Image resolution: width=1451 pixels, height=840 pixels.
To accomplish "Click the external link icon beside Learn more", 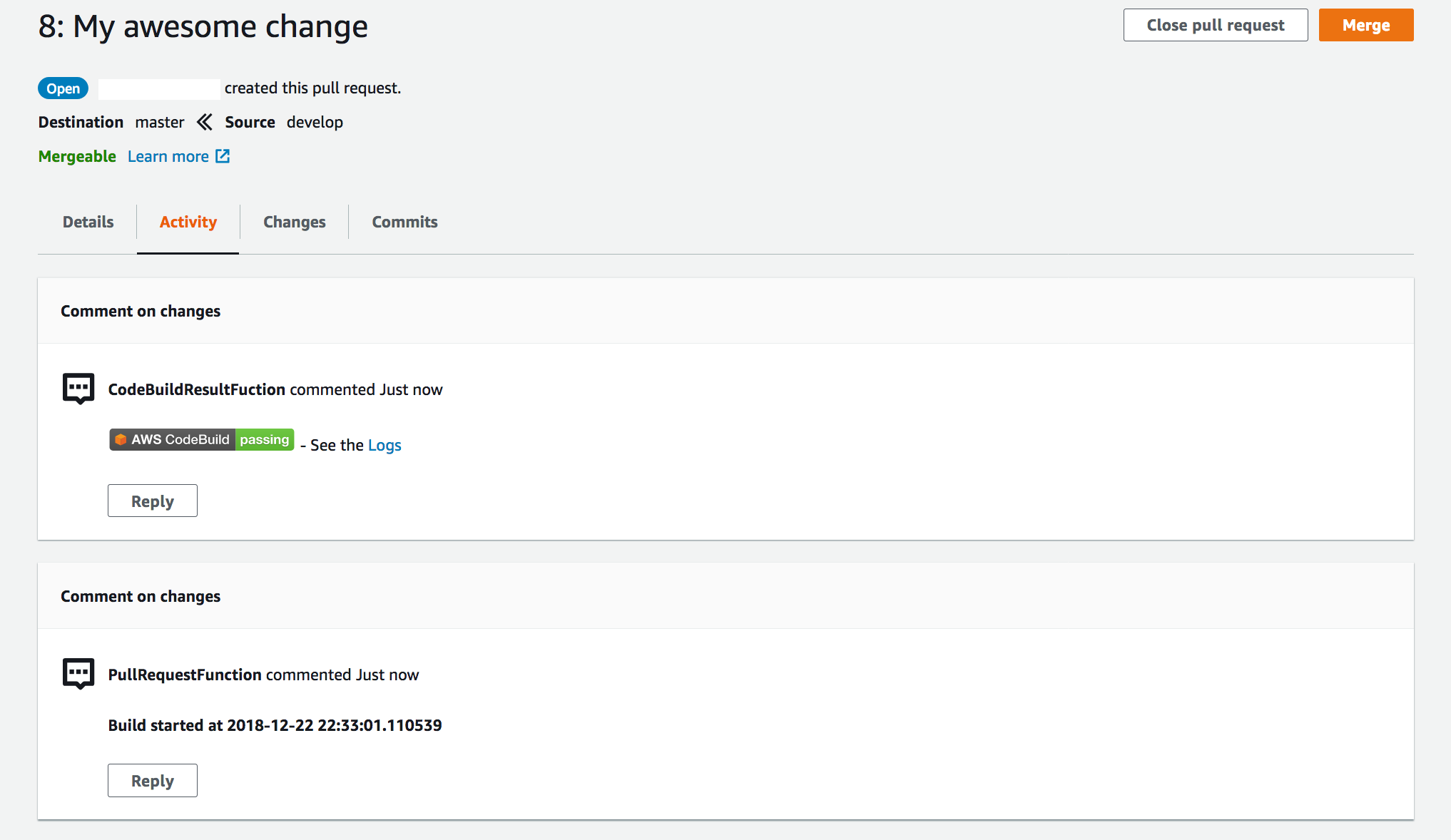I will click(x=223, y=156).
